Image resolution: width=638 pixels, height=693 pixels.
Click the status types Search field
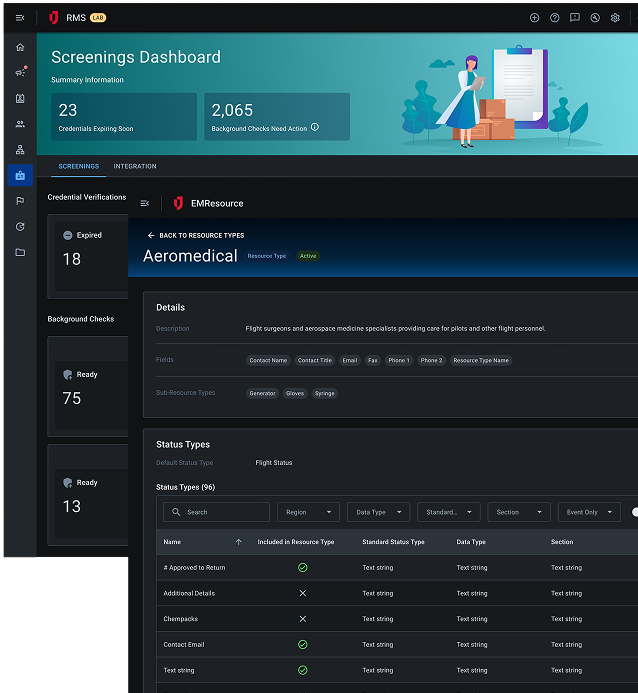click(x=216, y=512)
